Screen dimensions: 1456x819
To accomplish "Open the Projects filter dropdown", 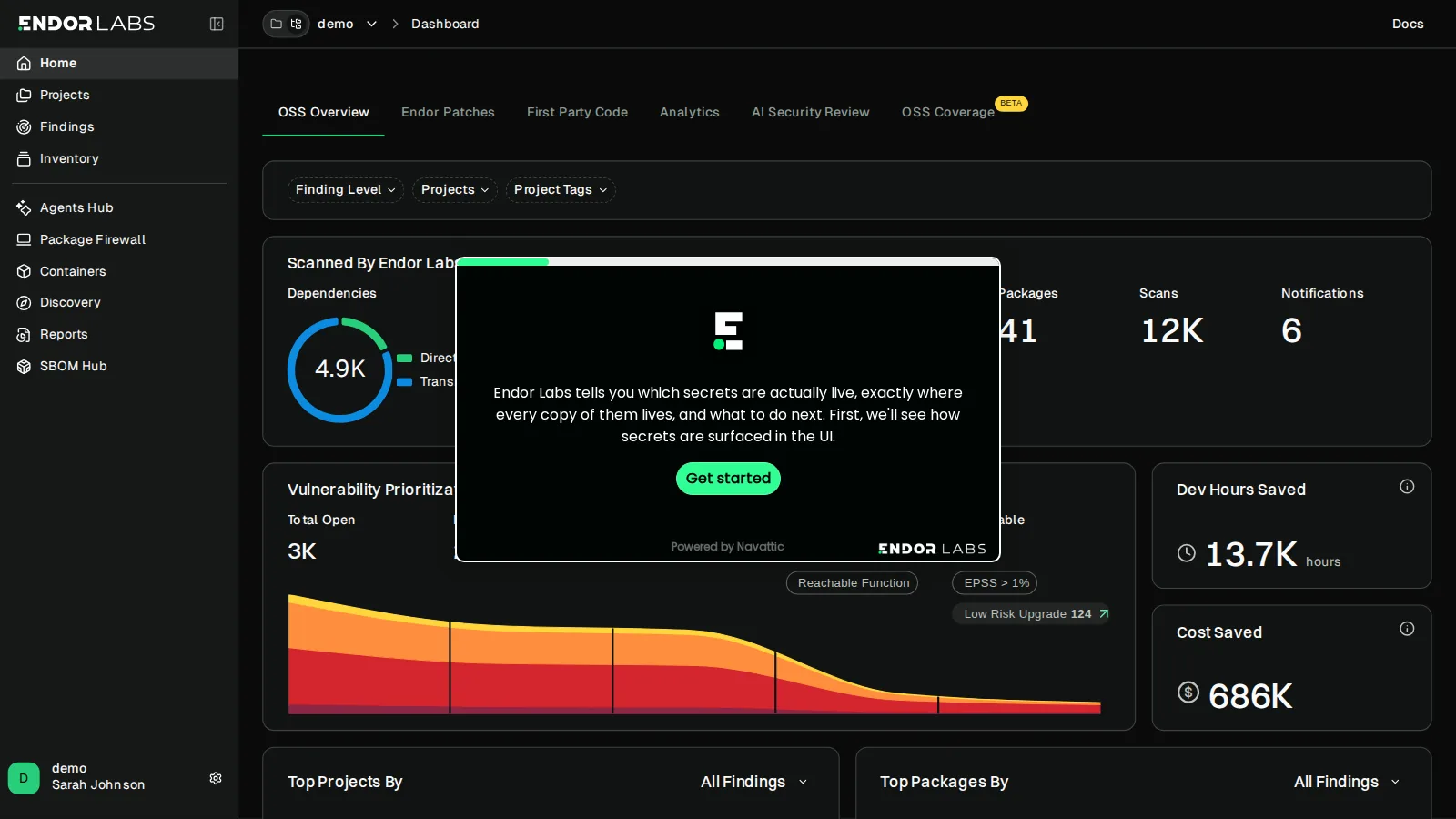I will click(455, 189).
